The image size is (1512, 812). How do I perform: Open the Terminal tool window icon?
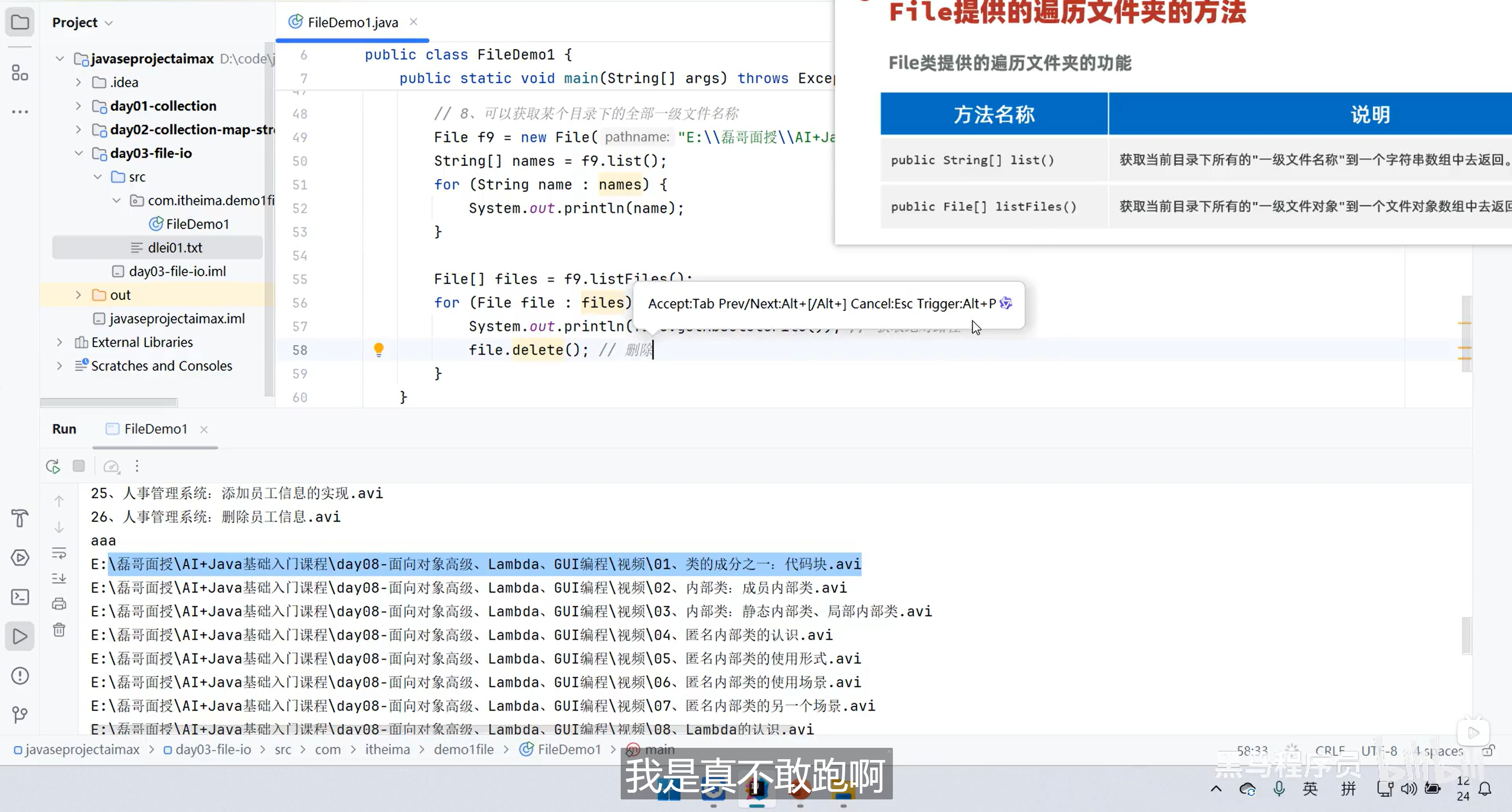pos(20,597)
